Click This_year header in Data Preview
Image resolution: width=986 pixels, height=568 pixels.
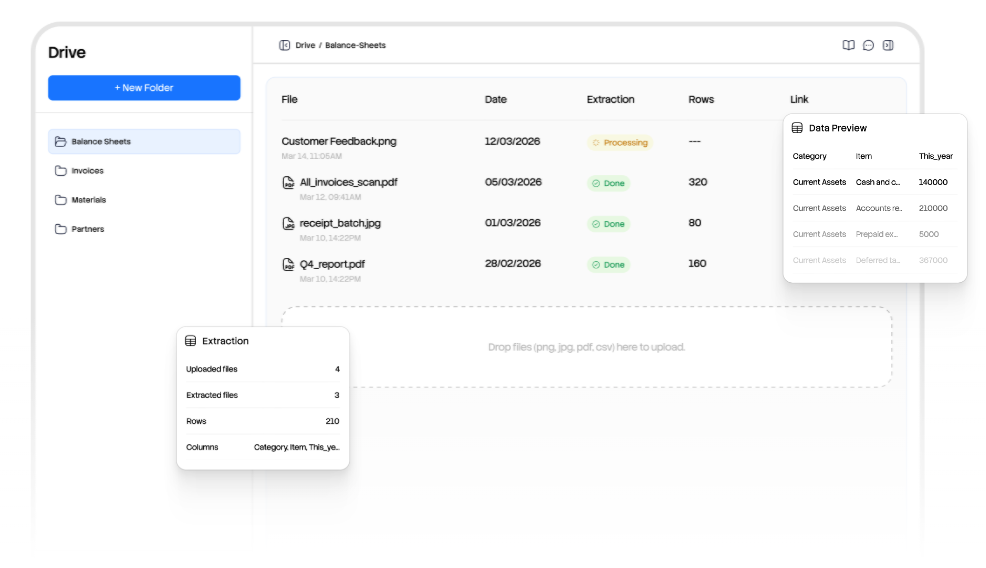(936, 156)
